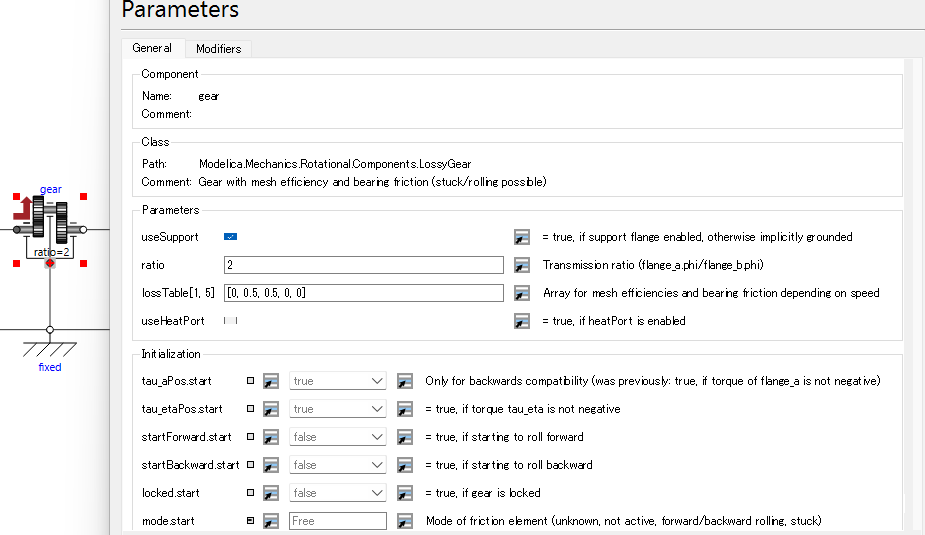
Task: Click the ratio input field
Action: (363, 265)
